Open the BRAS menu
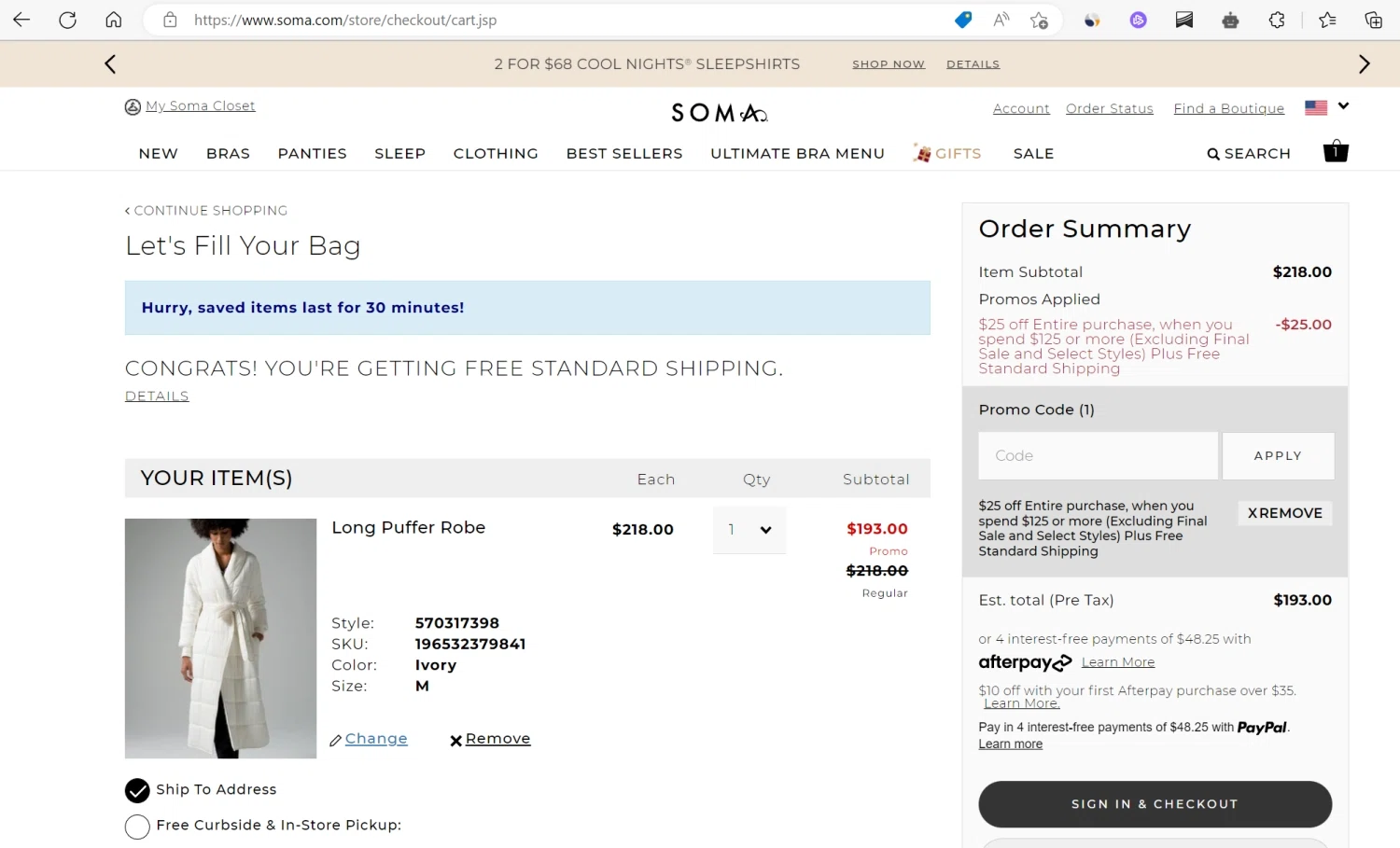The height and width of the screenshot is (848, 1400). 228,154
